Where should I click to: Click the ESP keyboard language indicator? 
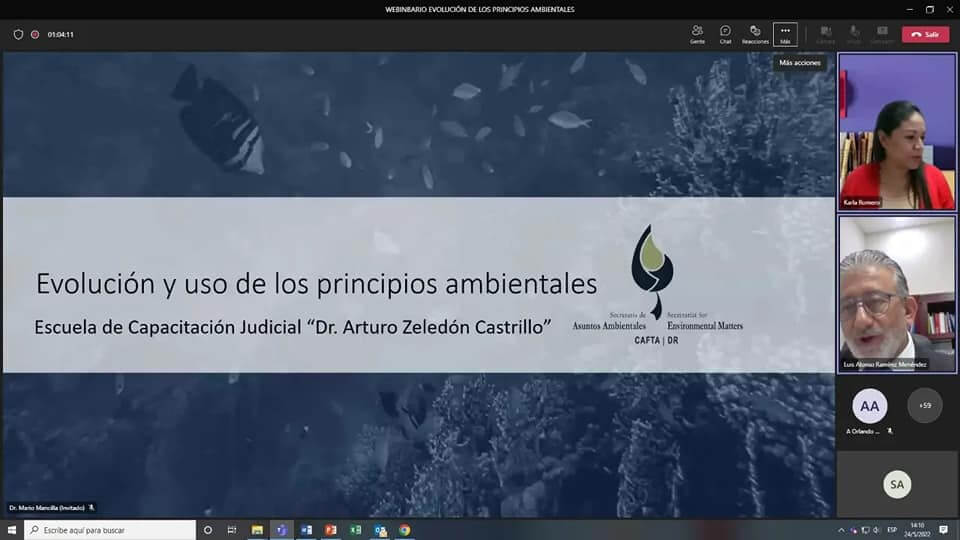pos(892,530)
